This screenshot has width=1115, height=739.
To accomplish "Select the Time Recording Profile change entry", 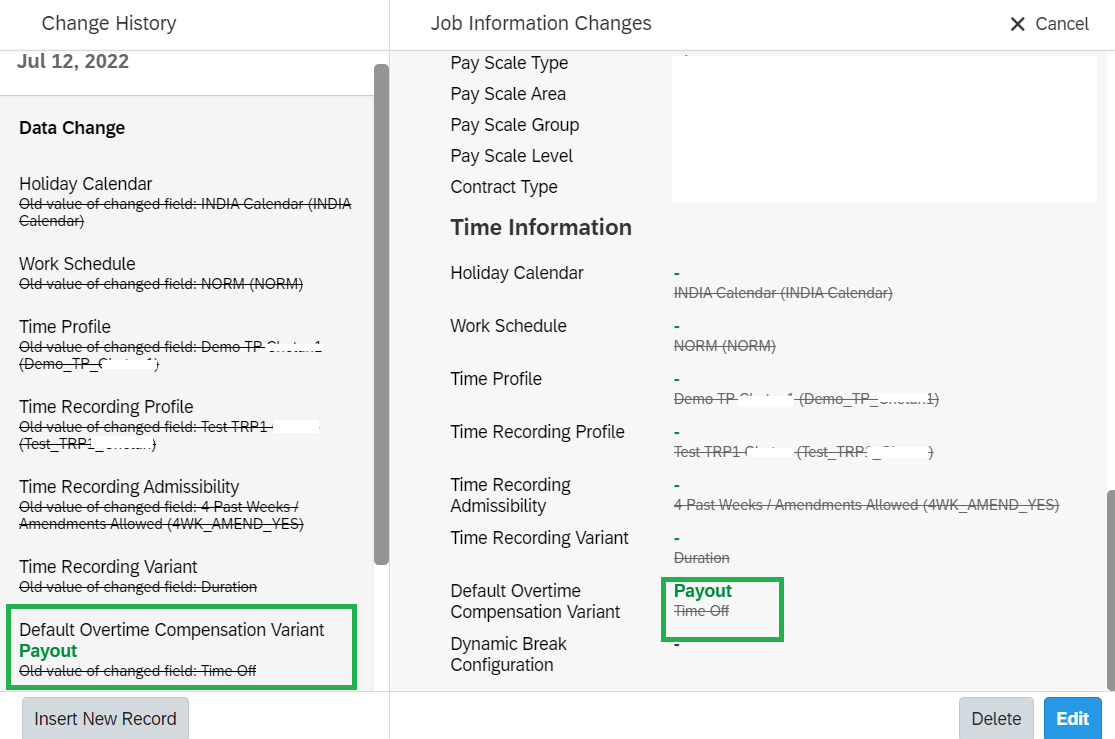I will 169,425.
